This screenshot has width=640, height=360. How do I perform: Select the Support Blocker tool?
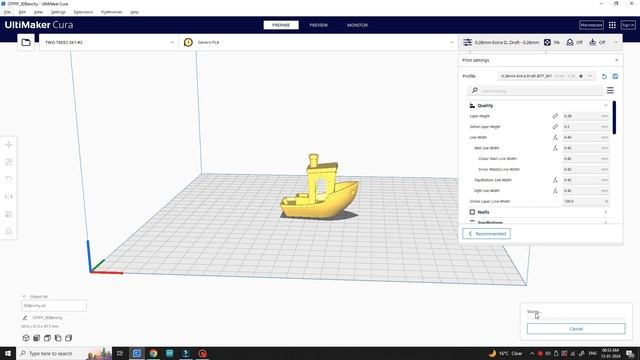(x=9, y=231)
